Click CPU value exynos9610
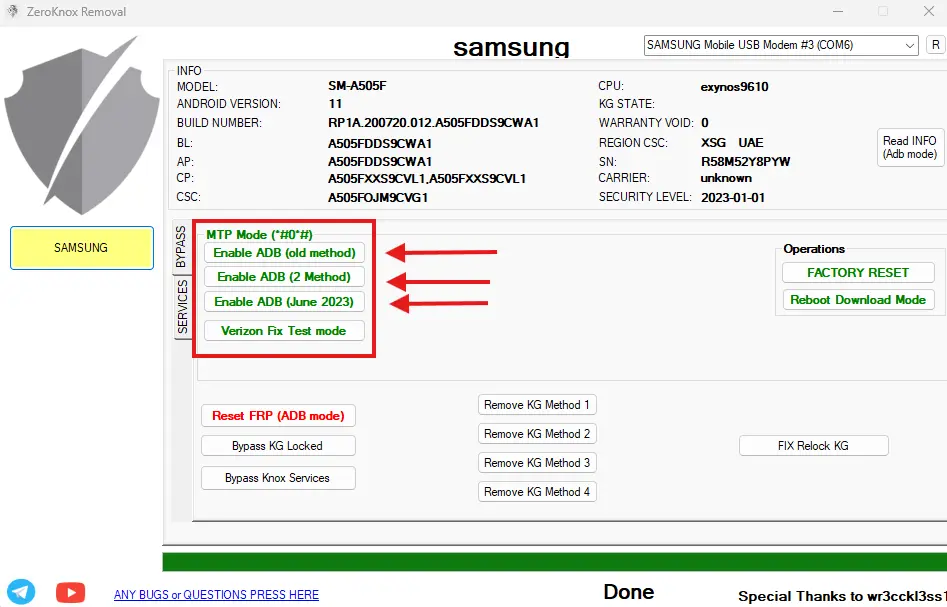 [734, 86]
